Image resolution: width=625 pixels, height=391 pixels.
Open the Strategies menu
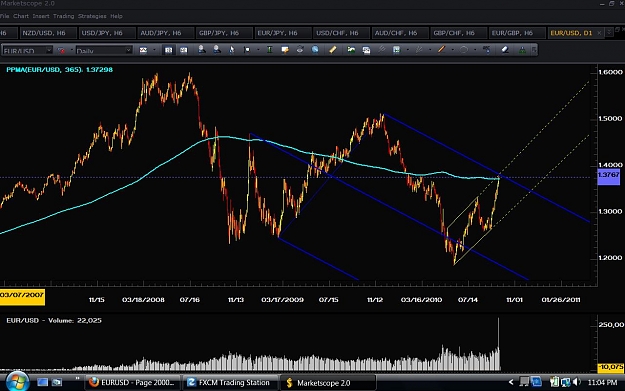[92, 16]
